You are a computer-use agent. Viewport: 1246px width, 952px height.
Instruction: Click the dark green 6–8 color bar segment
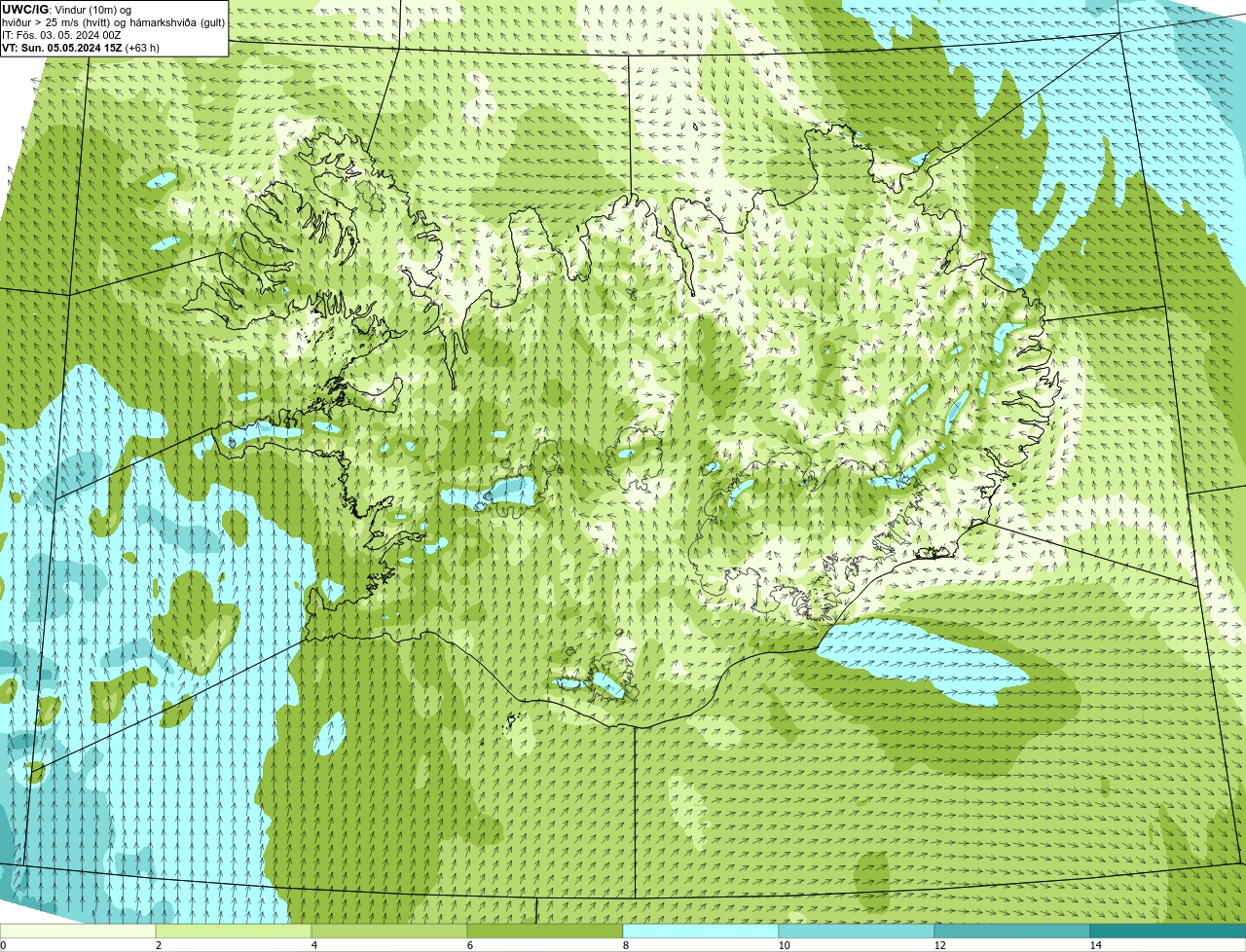coord(545,931)
